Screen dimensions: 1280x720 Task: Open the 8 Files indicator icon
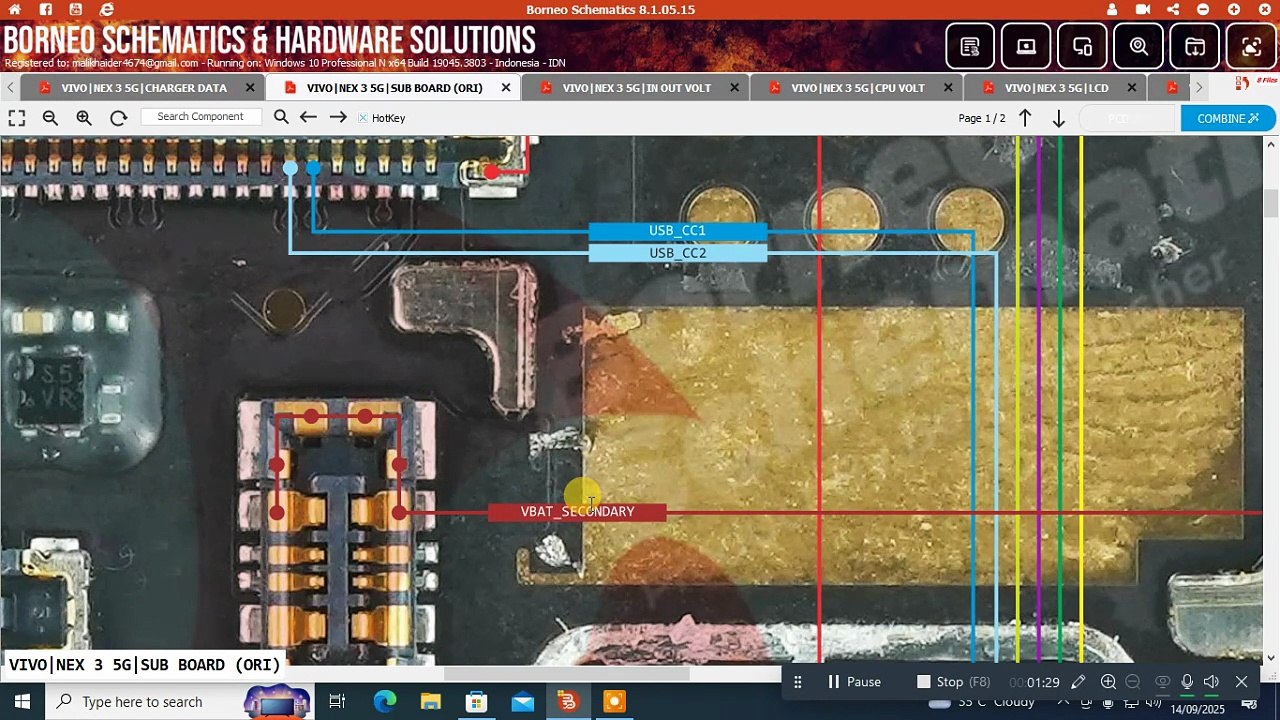1257,82
